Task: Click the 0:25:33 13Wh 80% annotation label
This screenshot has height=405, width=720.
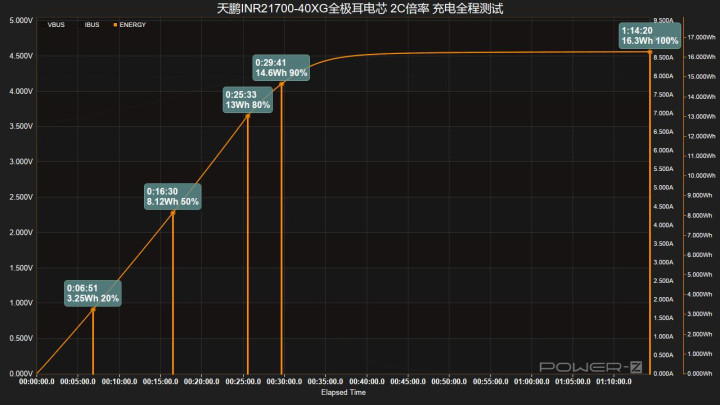Action: click(248, 100)
